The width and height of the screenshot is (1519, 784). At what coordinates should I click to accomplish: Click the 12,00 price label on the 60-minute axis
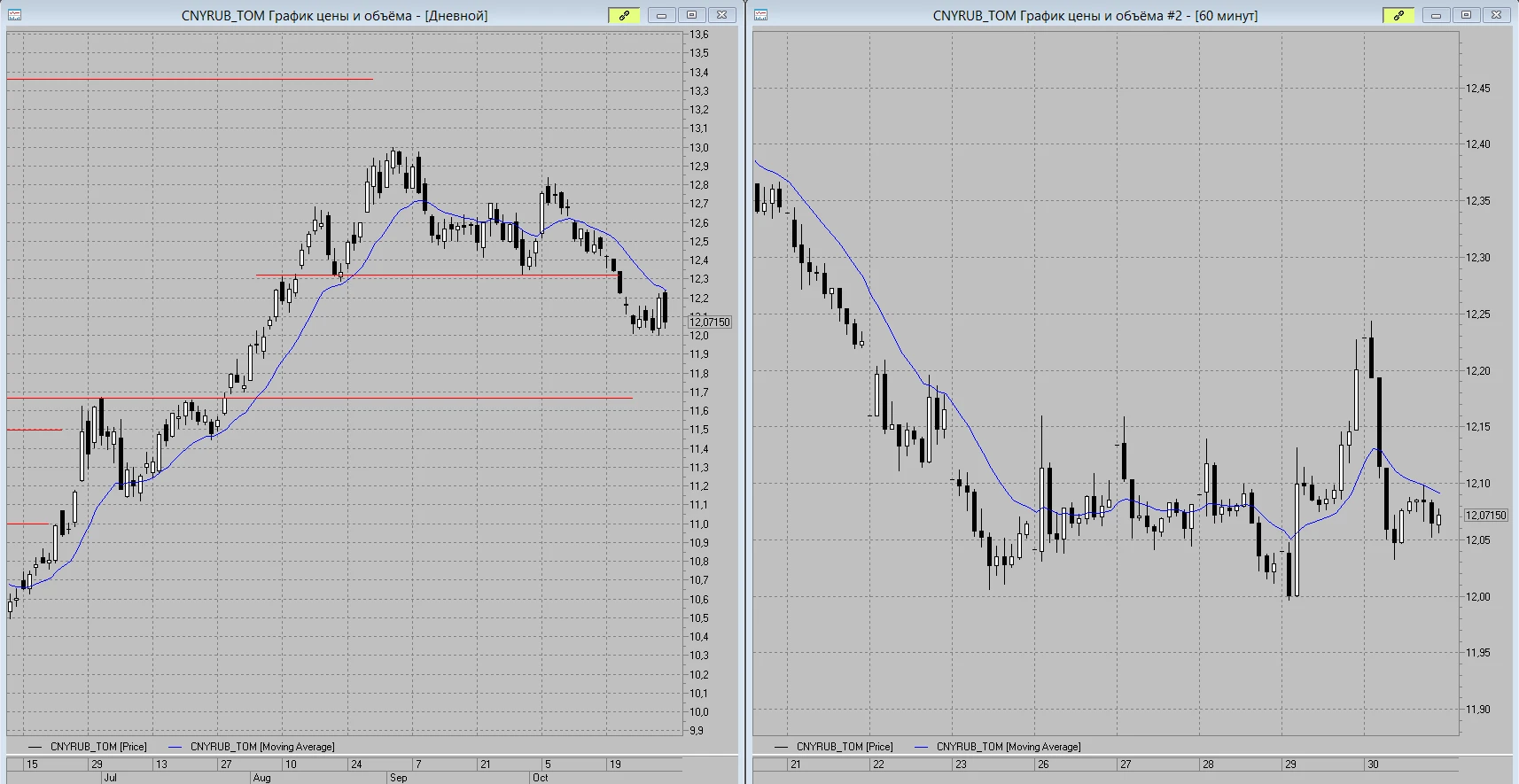point(1478,597)
